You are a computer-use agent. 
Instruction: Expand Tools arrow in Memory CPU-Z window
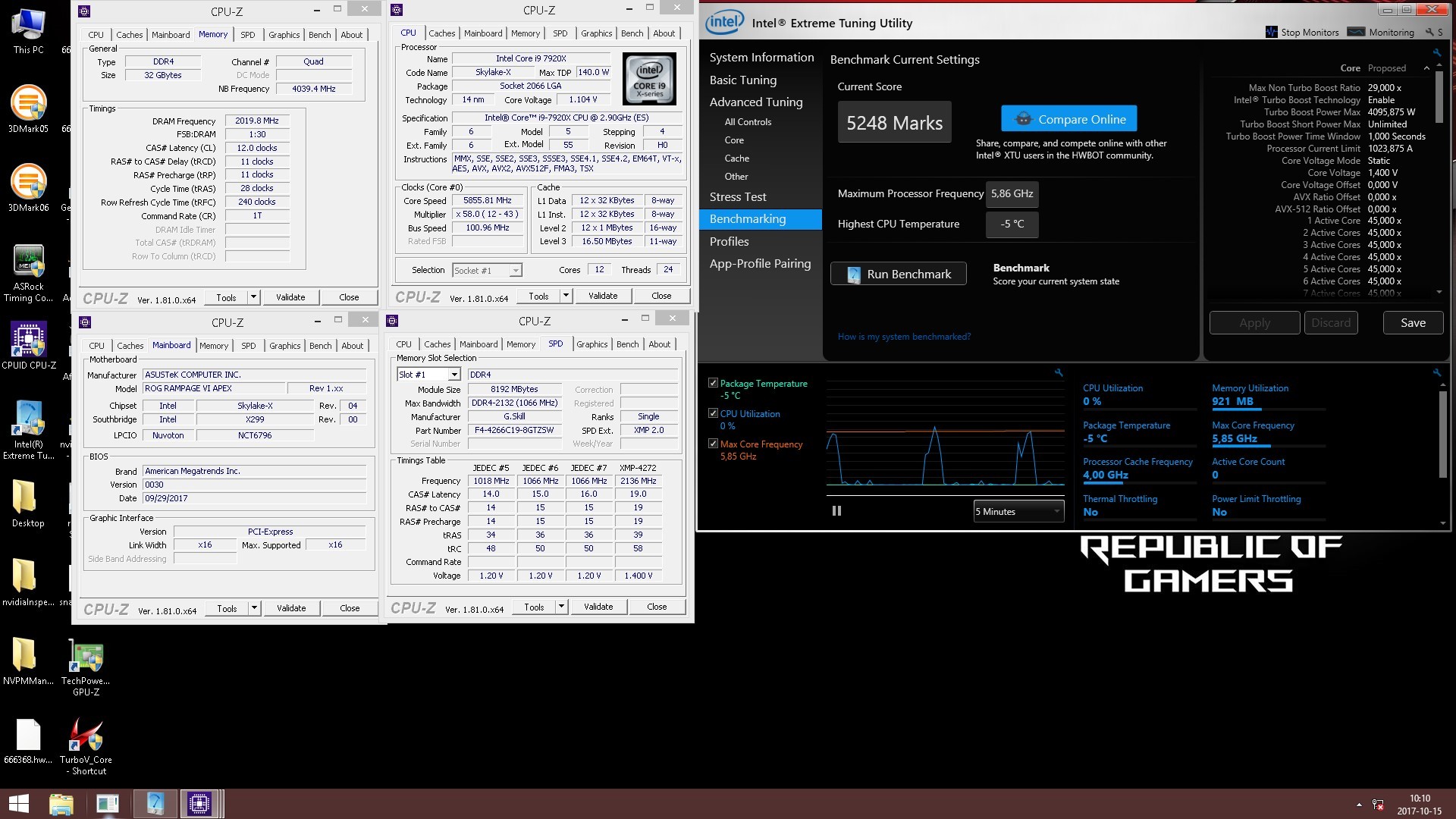(254, 297)
